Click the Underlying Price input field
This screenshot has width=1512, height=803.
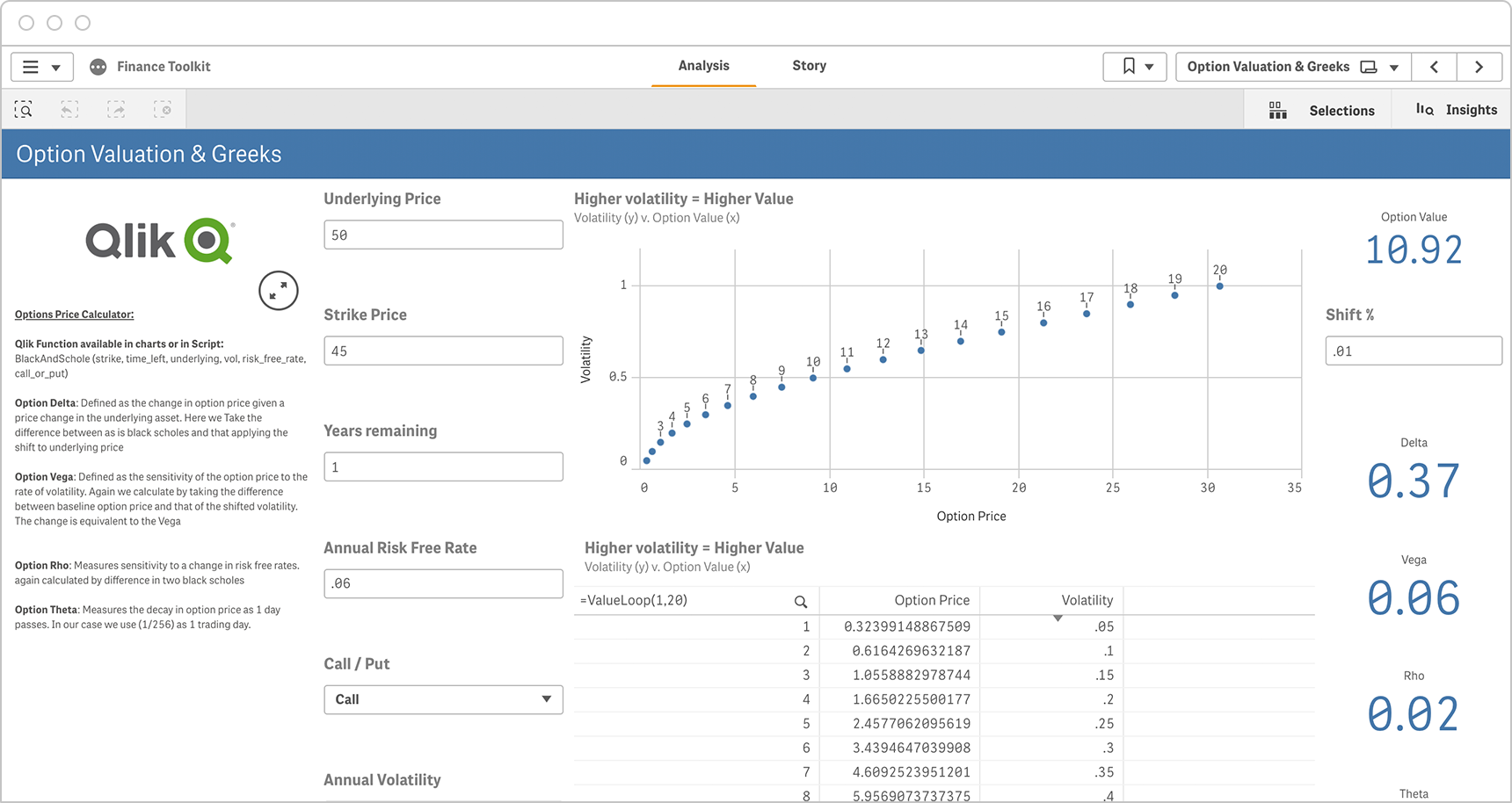pos(443,235)
